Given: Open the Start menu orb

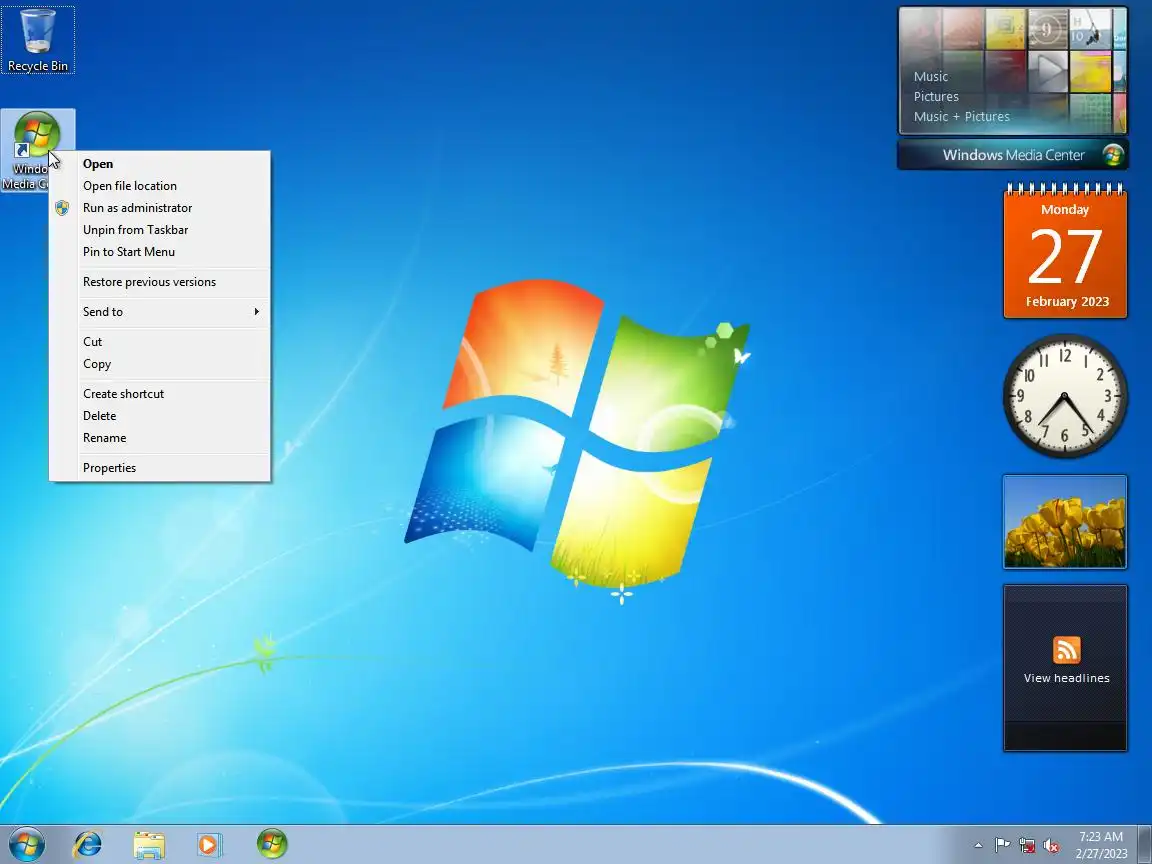Looking at the screenshot, I should (x=27, y=844).
